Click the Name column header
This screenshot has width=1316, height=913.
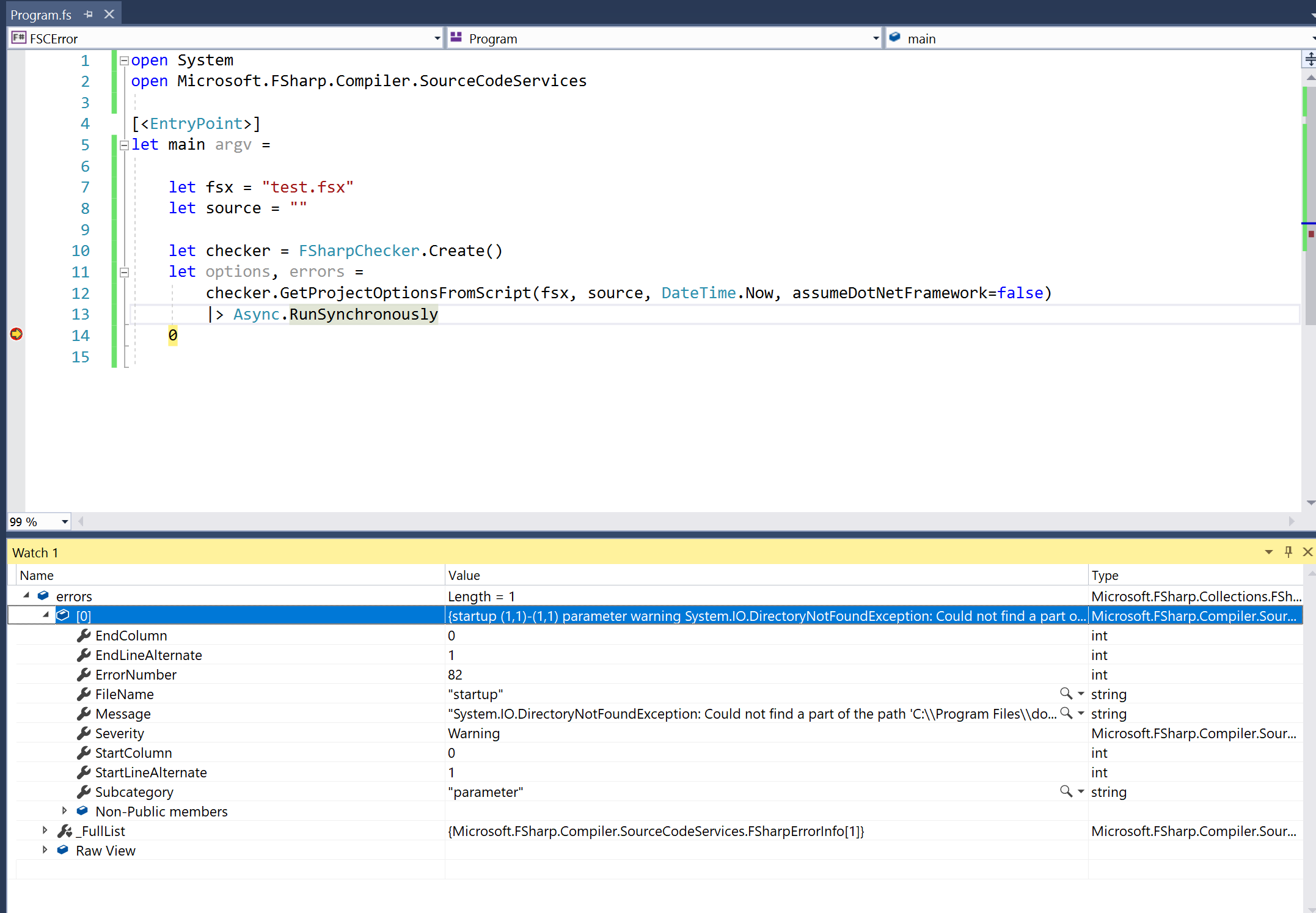click(230, 575)
